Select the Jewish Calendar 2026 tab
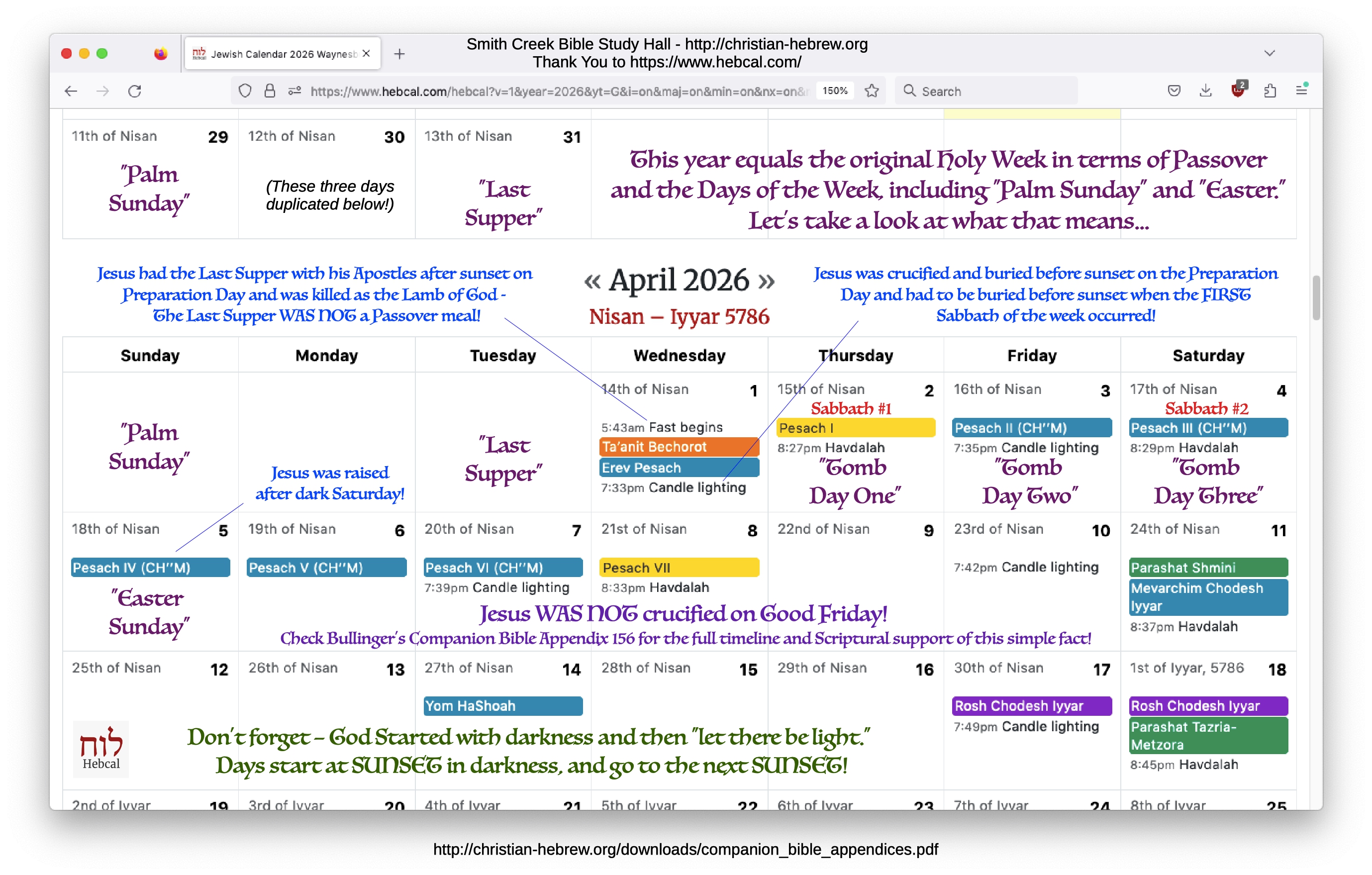1372x875 pixels. (x=282, y=54)
